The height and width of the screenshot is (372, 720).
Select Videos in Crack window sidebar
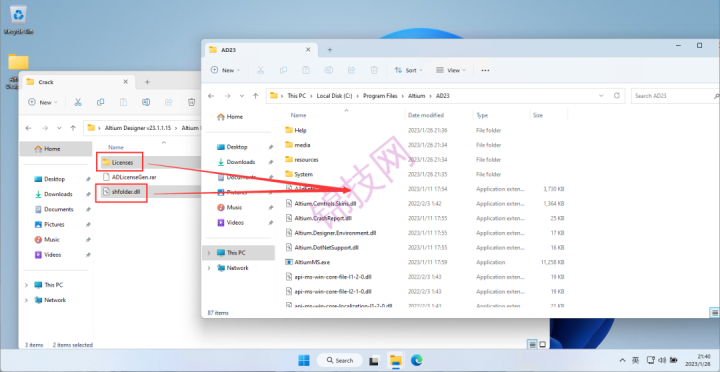click(x=52, y=254)
